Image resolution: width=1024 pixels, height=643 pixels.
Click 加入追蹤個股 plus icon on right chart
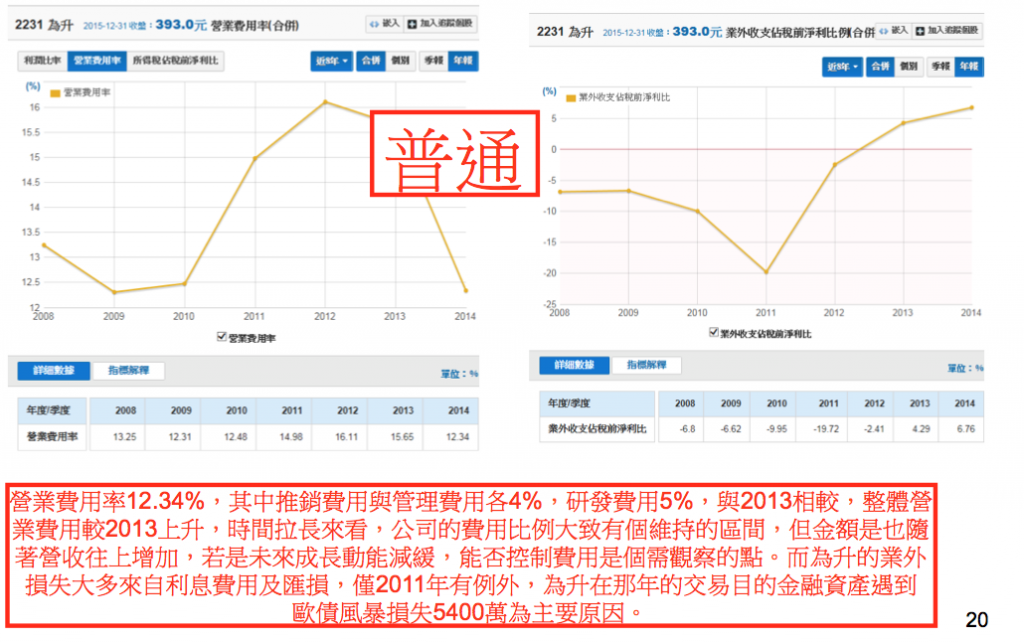point(921,31)
